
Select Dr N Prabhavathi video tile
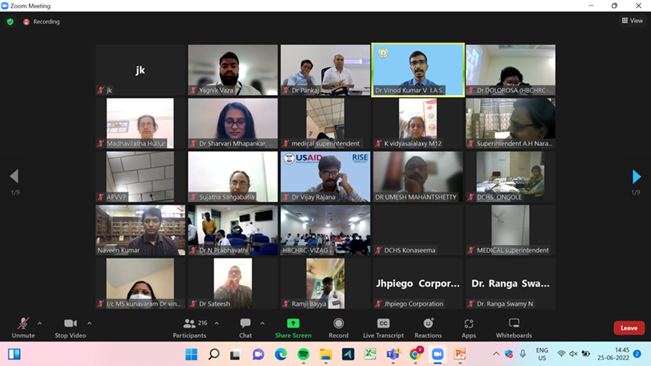[233, 230]
